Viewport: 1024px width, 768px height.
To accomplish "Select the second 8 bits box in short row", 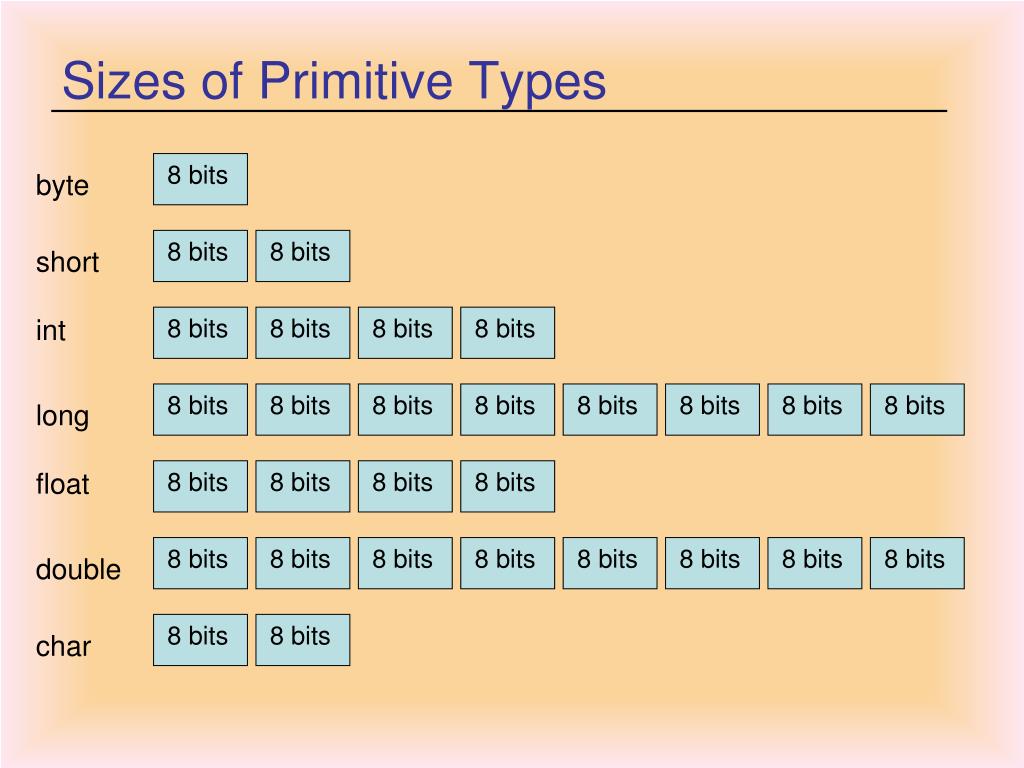I will (x=303, y=256).
